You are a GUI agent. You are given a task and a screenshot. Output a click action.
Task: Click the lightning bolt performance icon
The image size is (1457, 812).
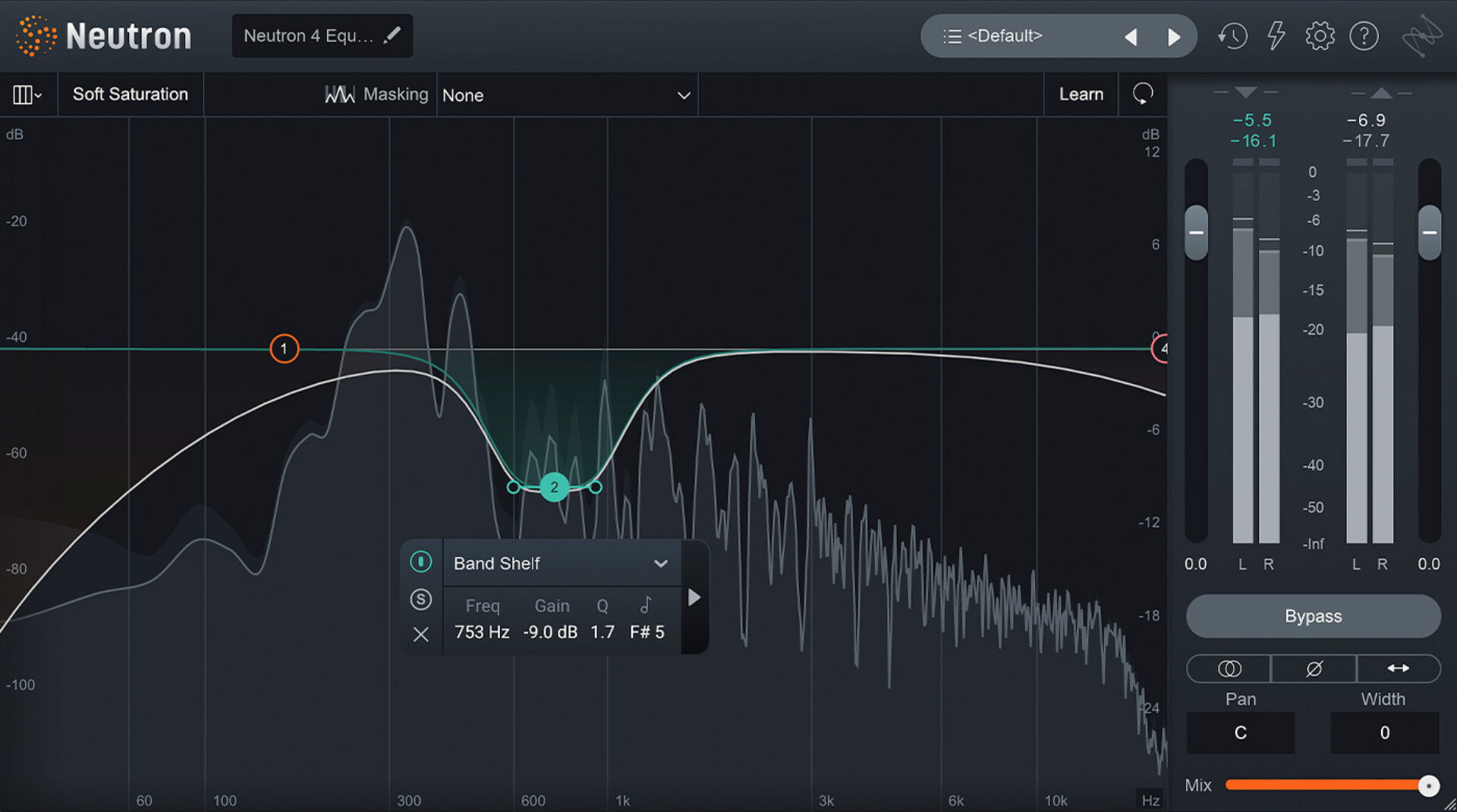click(x=1276, y=35)
